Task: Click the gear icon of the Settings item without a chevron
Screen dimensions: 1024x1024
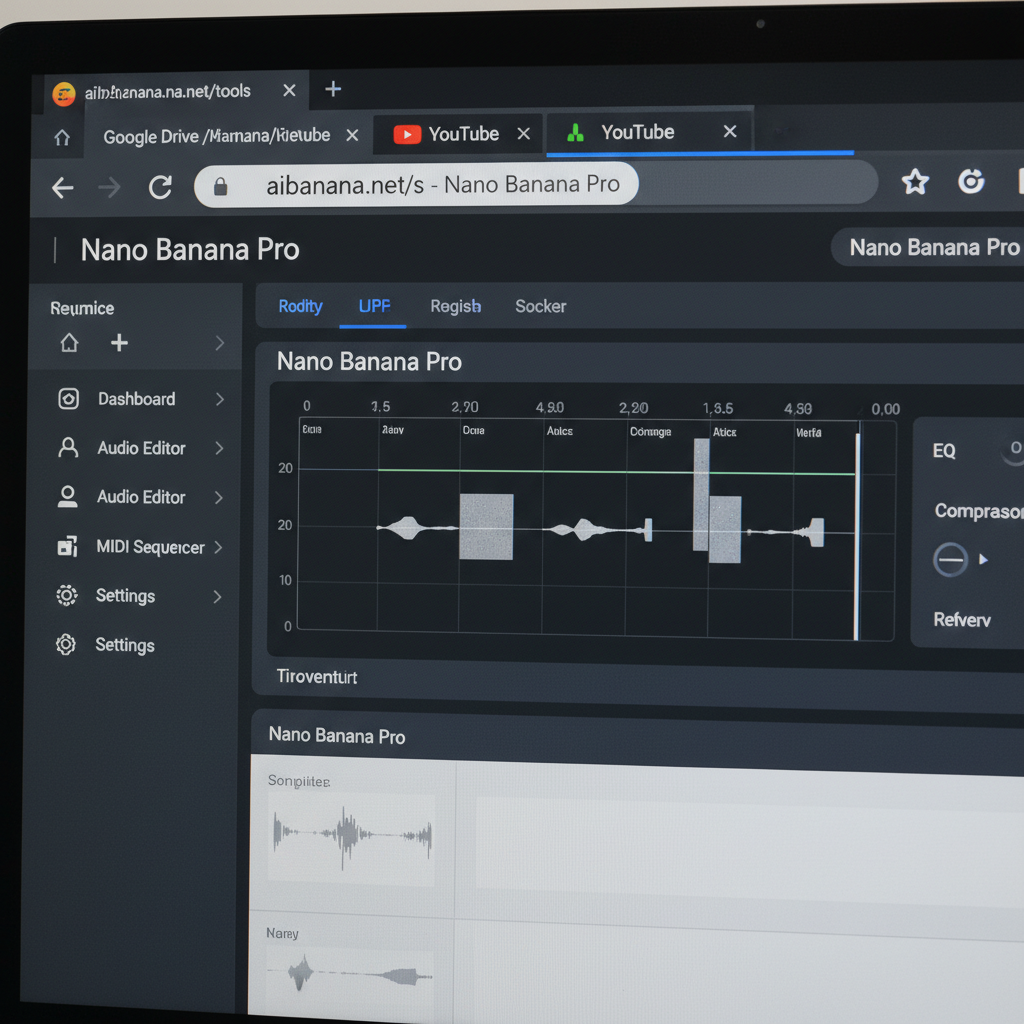Action: point(66,645)
